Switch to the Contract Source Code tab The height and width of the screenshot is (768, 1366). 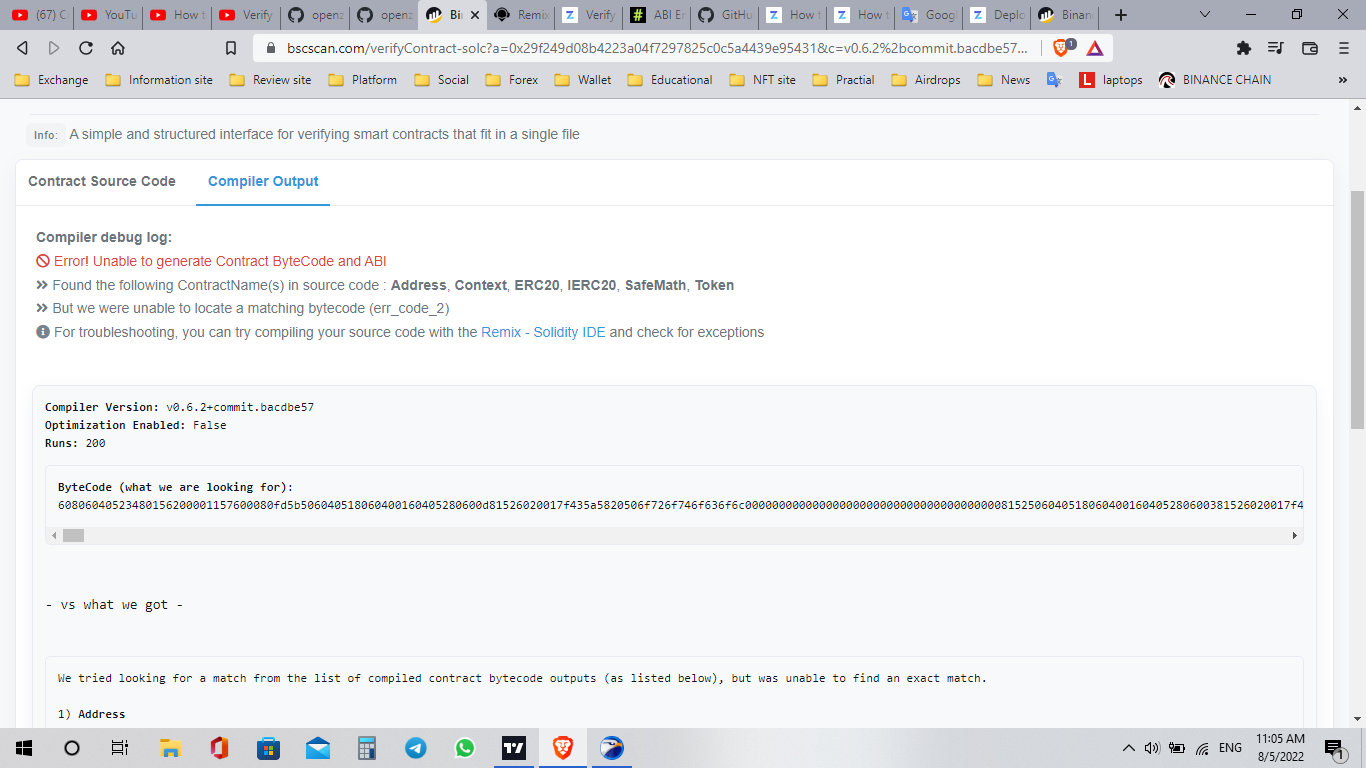pyautogui.click(x=101, y=181)
